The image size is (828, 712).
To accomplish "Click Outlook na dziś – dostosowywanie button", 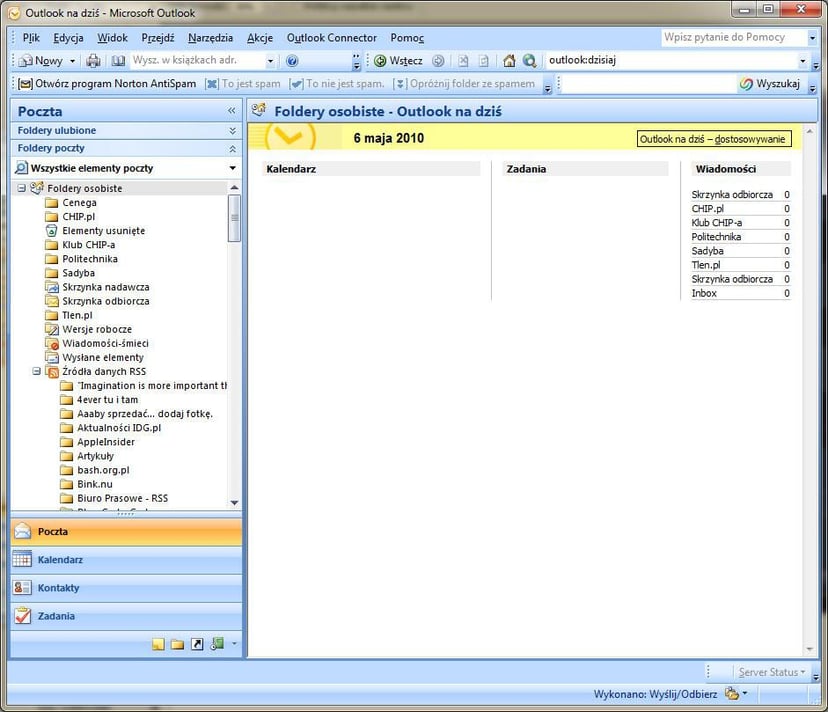I will pos(713,139).
